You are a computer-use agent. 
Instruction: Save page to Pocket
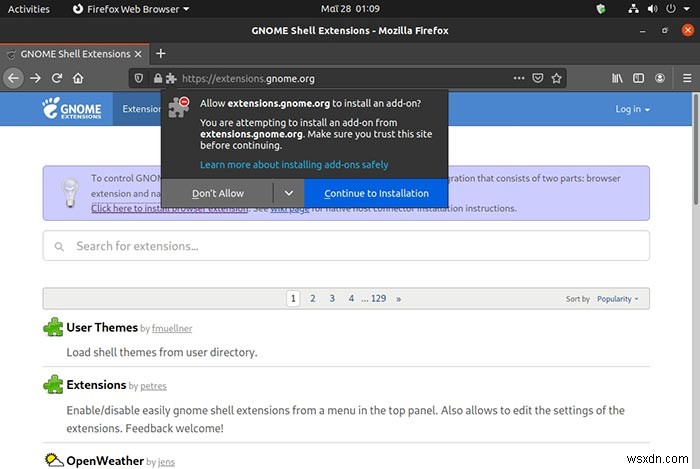coord(538,79)
